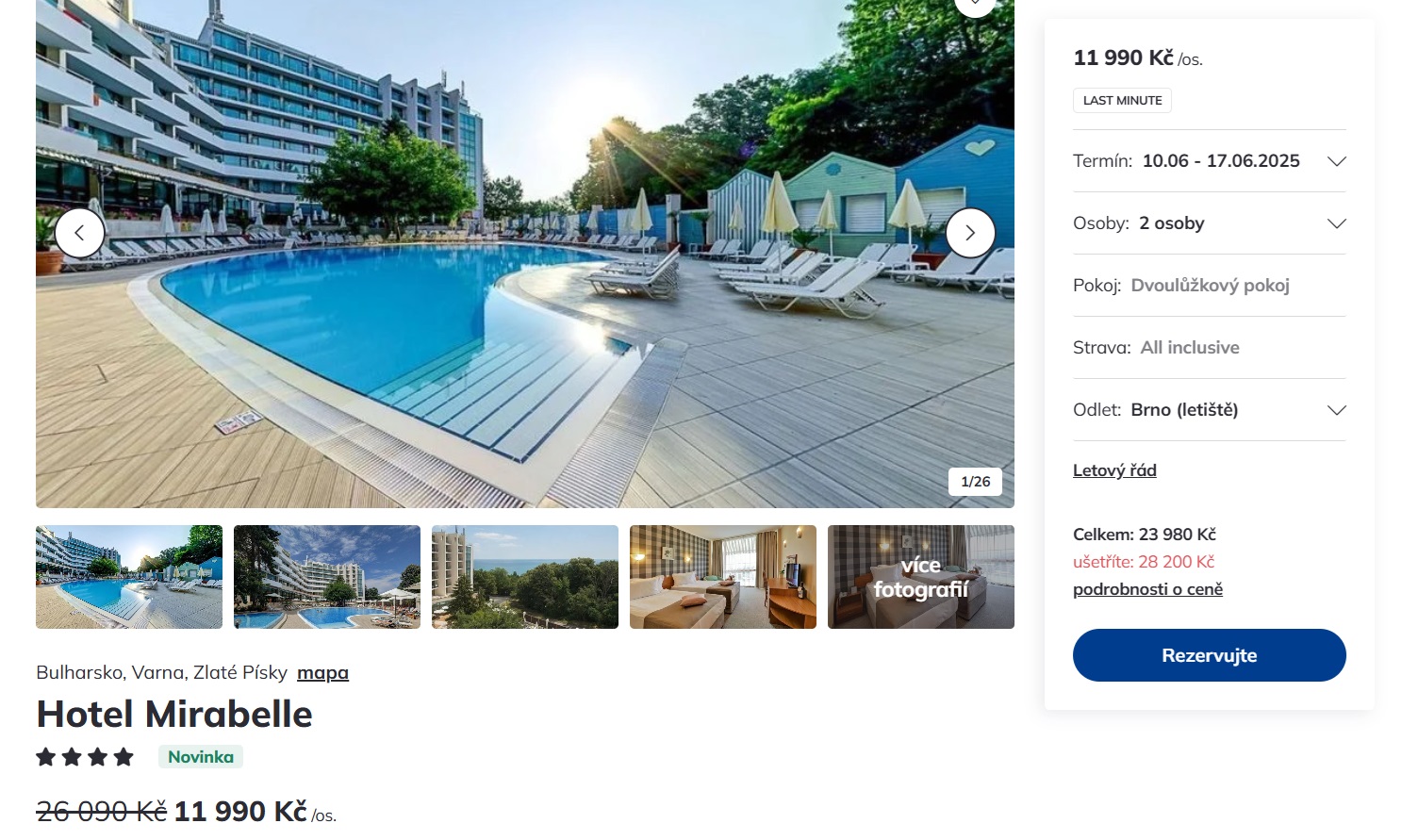Open the Osoby persons selector
This screenshot has height=840, width=1418.
click(1210, 223)
